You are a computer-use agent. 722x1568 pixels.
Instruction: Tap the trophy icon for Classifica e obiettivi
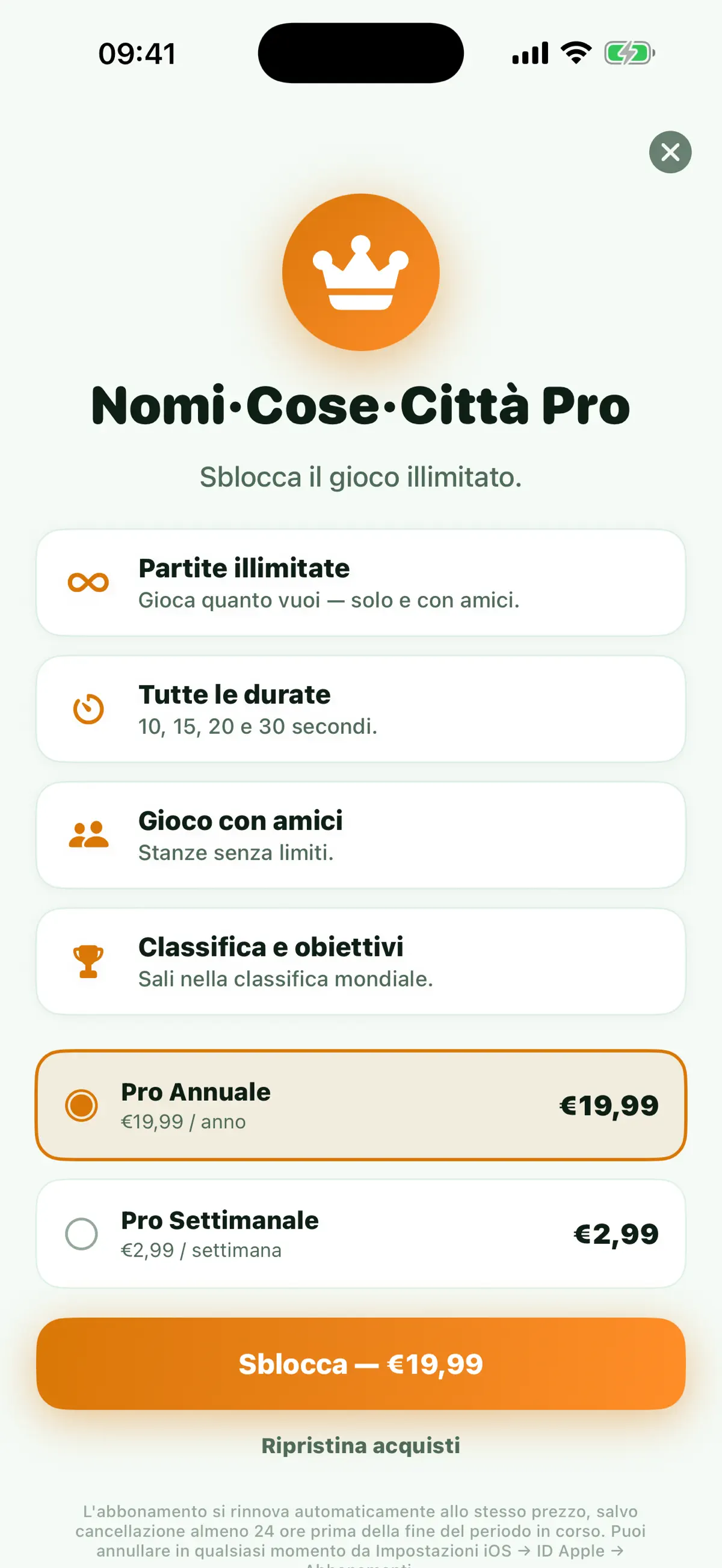(88, 961)
